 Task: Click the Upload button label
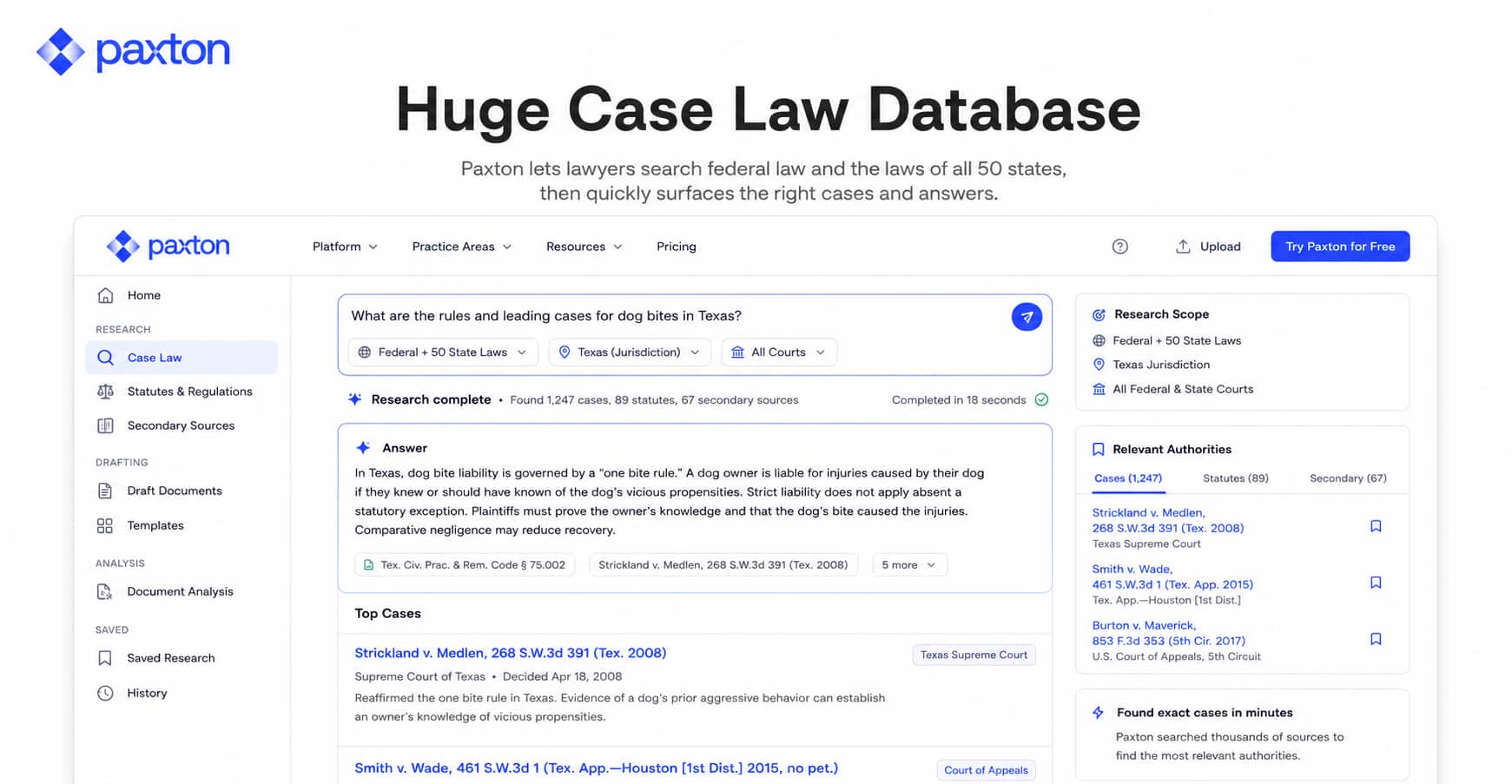(1220, 247)
